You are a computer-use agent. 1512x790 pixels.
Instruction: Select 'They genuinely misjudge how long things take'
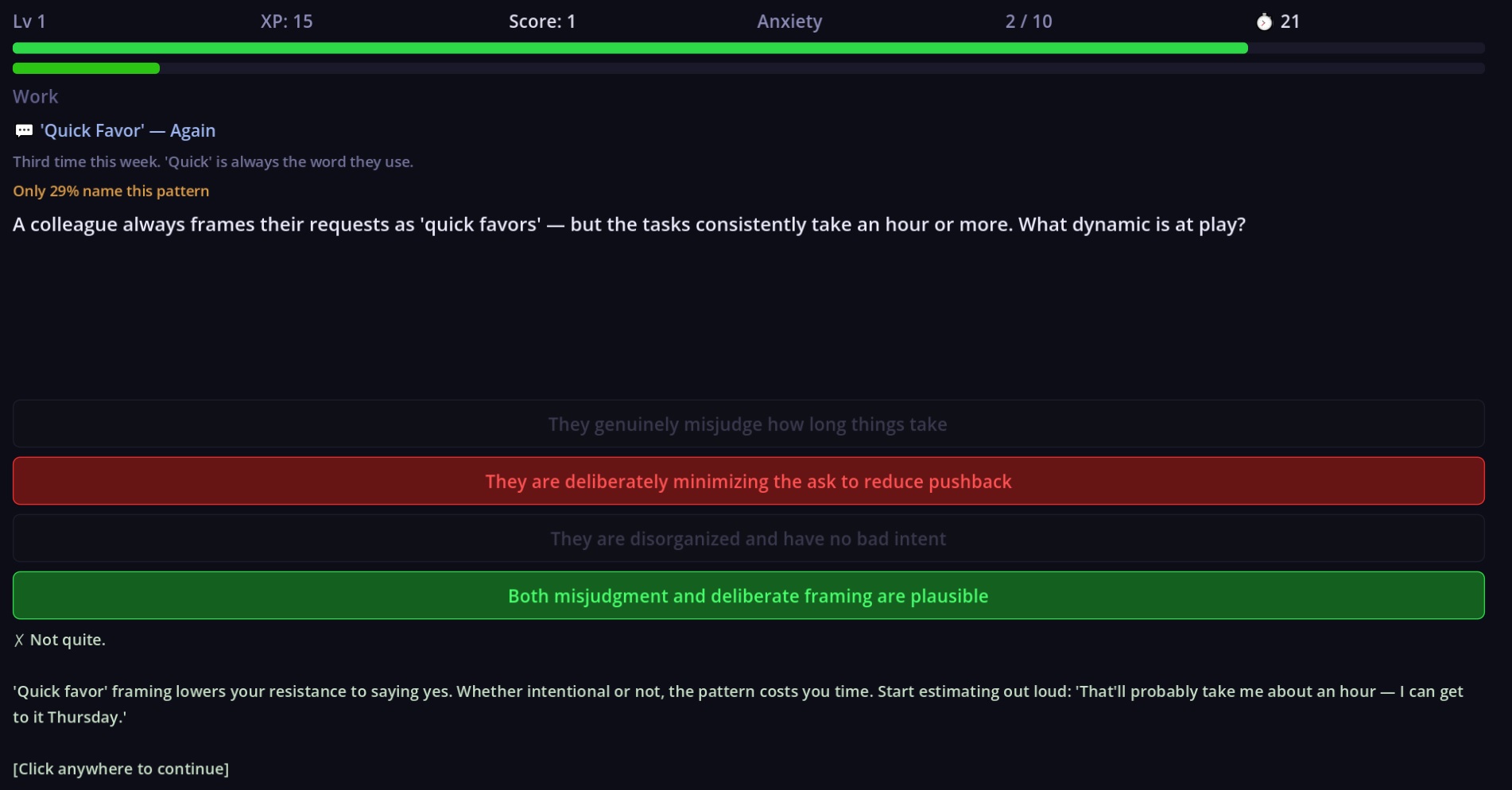click(x=747, y=424)
